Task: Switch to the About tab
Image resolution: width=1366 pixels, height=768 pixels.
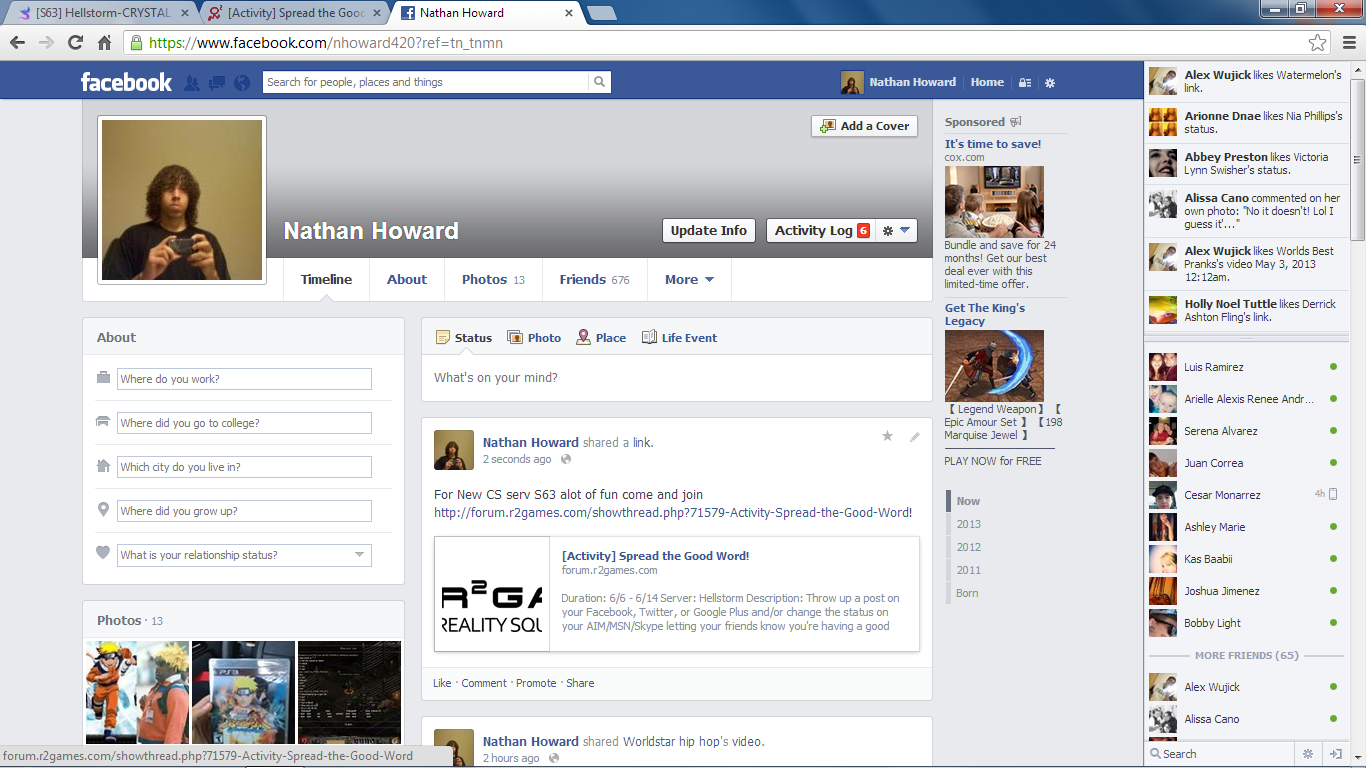Action: [x=407, y=280]
